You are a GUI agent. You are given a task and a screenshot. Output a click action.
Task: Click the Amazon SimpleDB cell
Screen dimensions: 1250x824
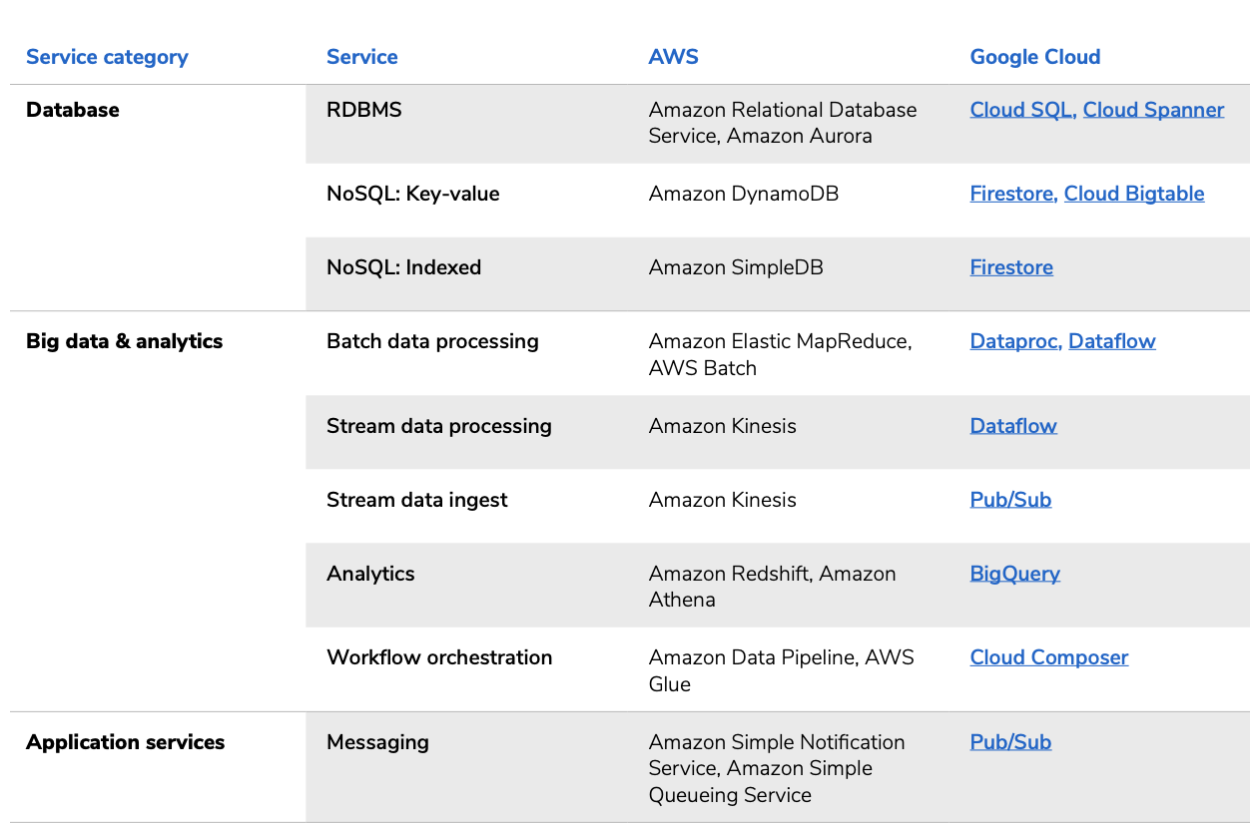coord(735,268)
